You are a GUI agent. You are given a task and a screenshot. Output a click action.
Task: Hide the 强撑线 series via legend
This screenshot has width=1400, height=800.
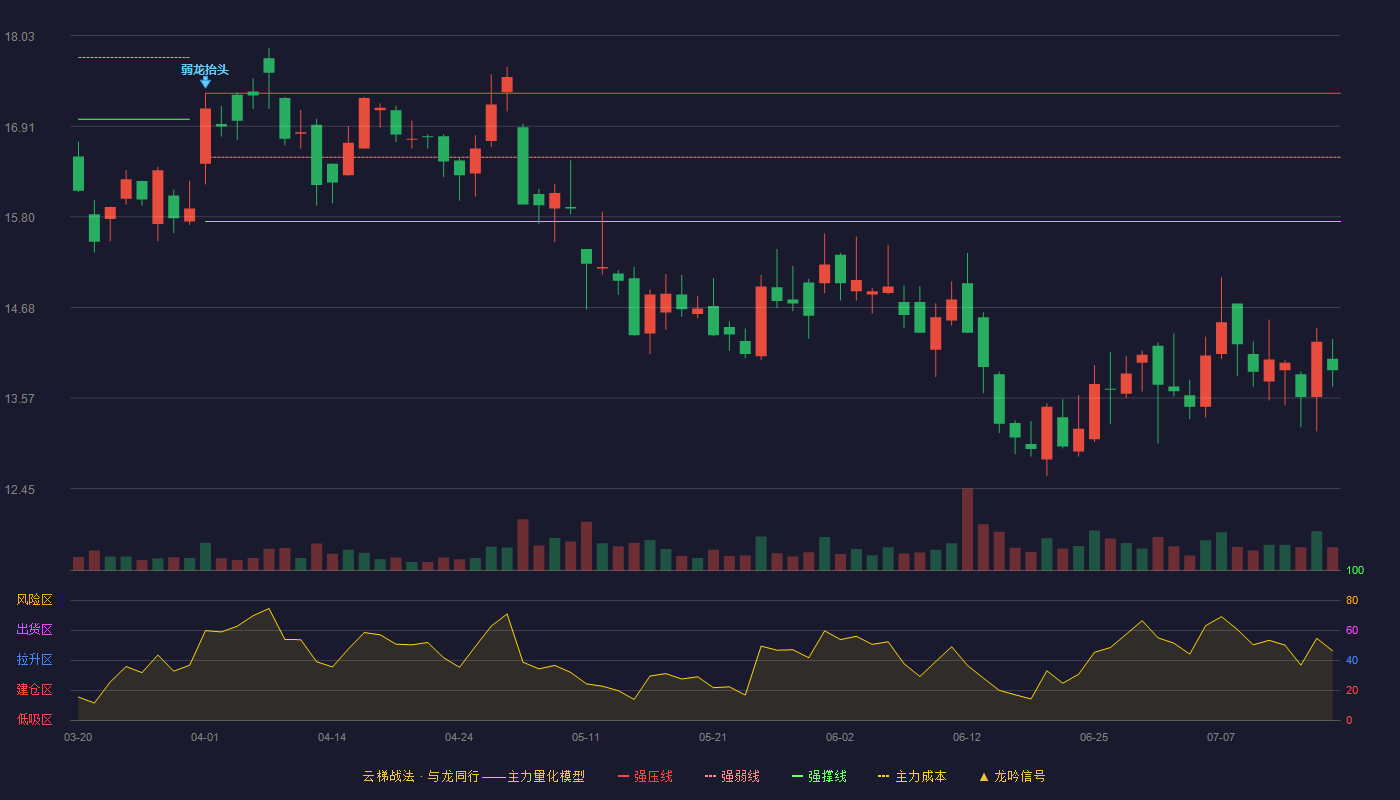click(x=819, y=776)
